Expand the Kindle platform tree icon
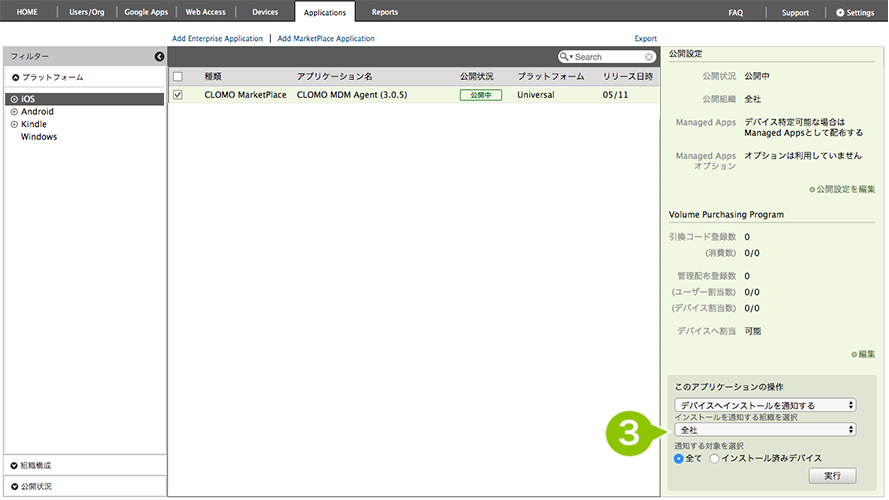Viewport: 889px width, 500px height. tap(14, 124)
